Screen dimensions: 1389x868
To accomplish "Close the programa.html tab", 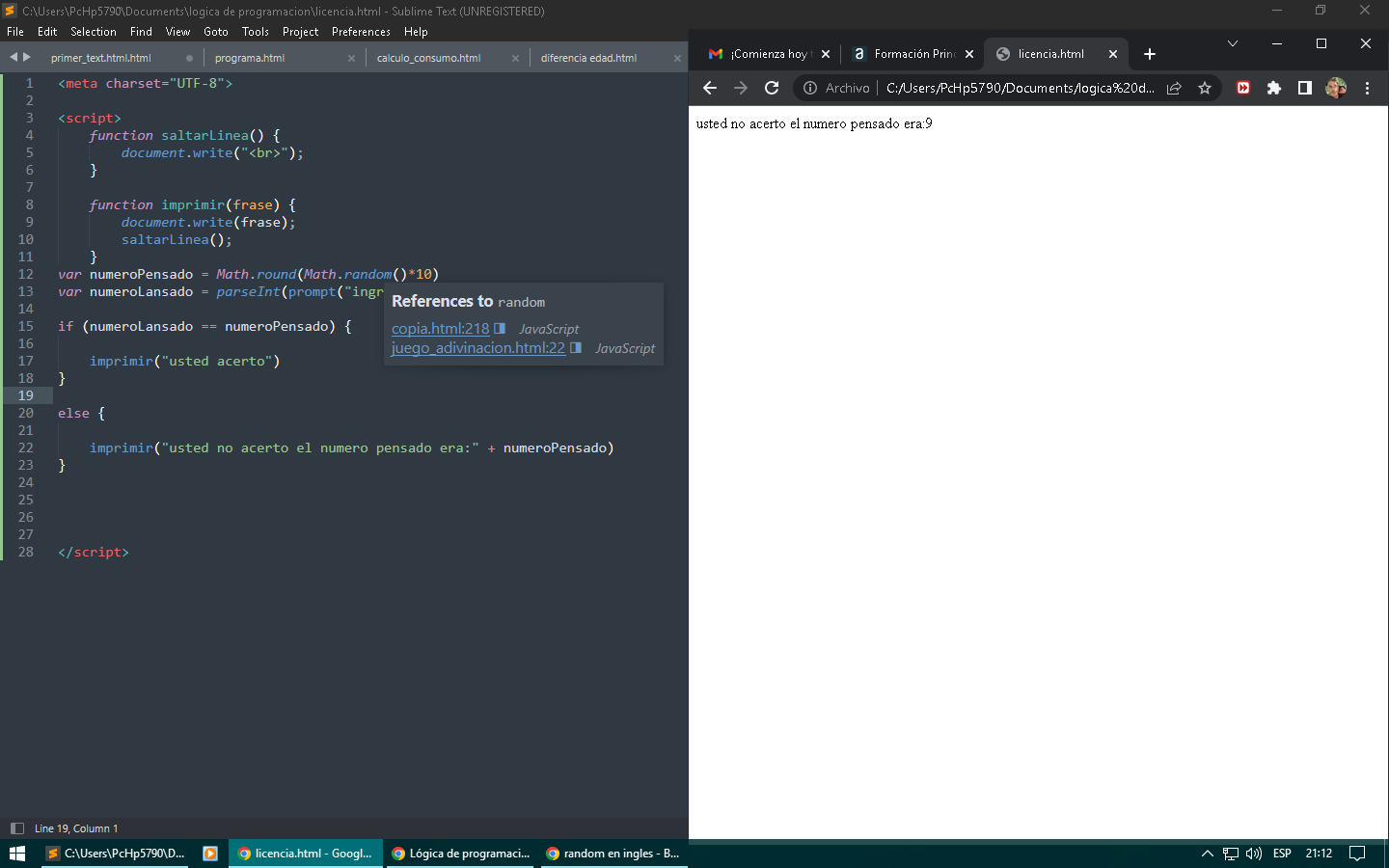I will 351,58.
